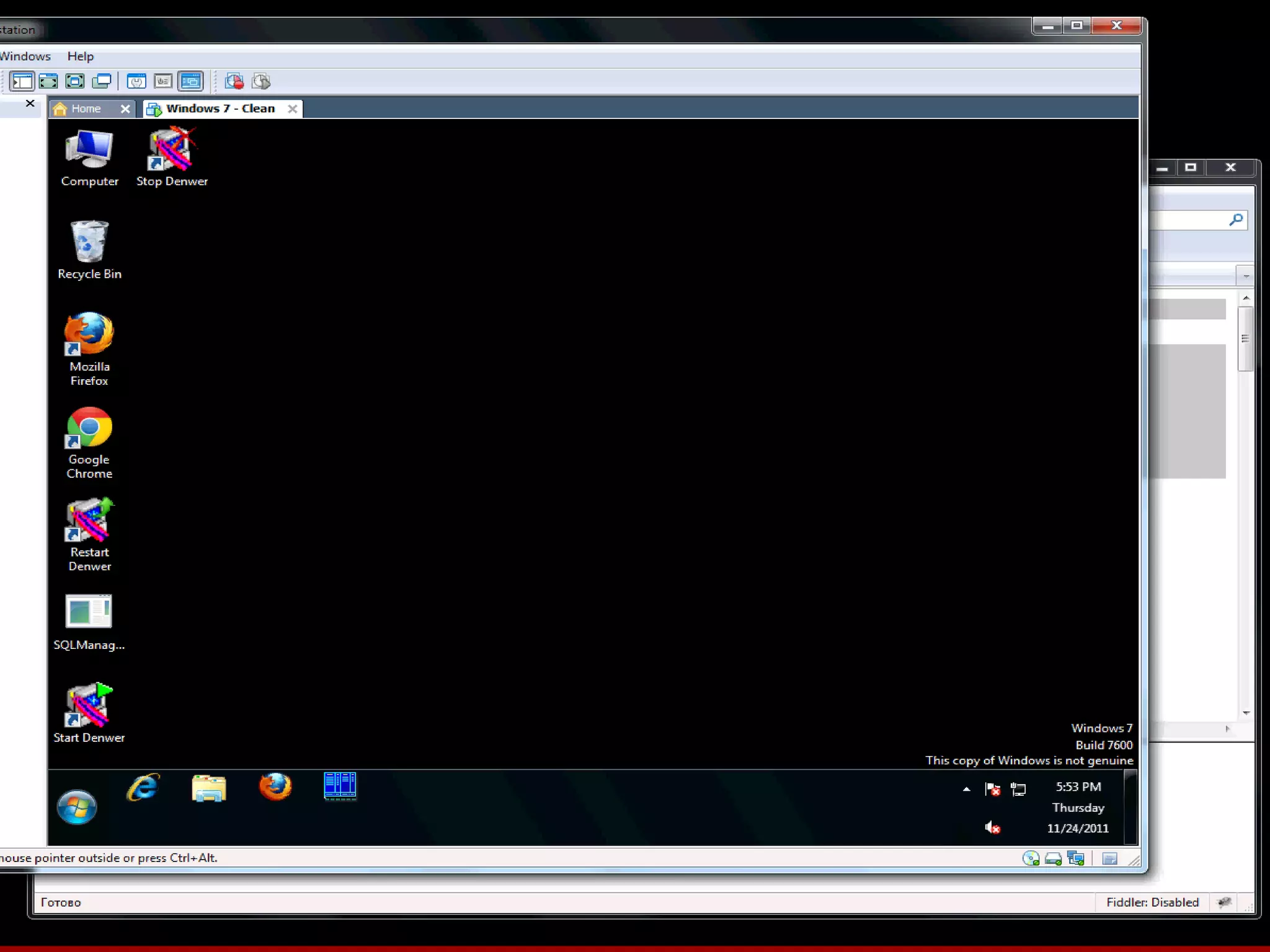Switch to VMware Unity mode icon

click(102, 81)
